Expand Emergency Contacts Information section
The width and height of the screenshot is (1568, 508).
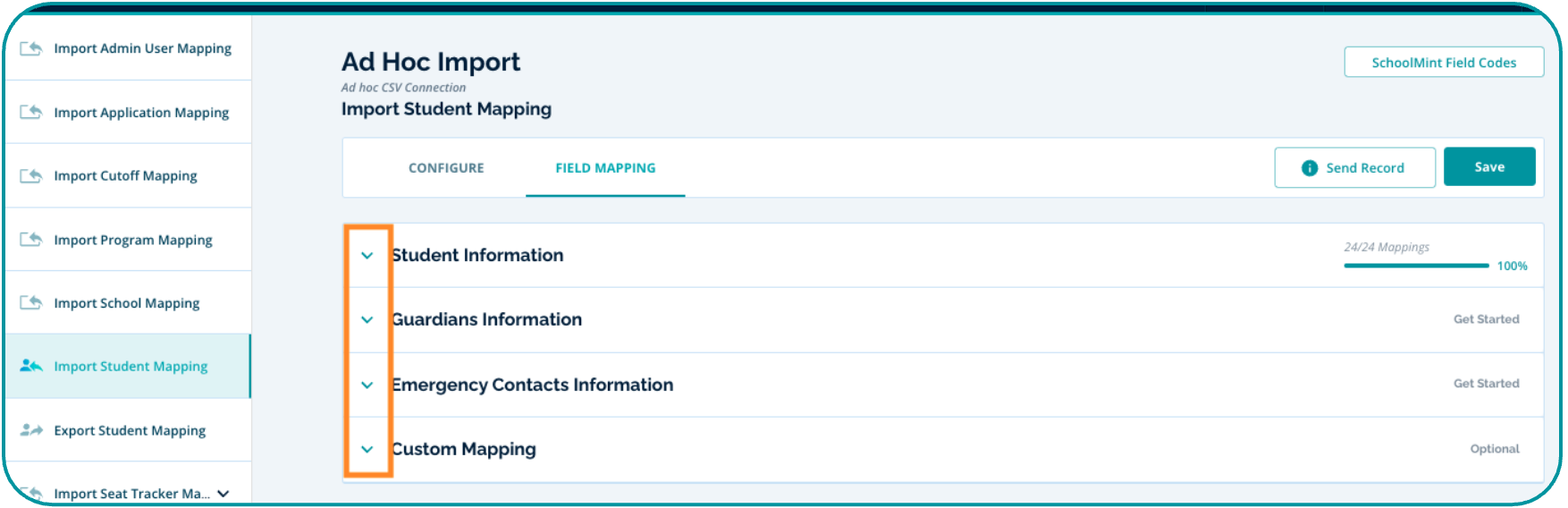367,385
